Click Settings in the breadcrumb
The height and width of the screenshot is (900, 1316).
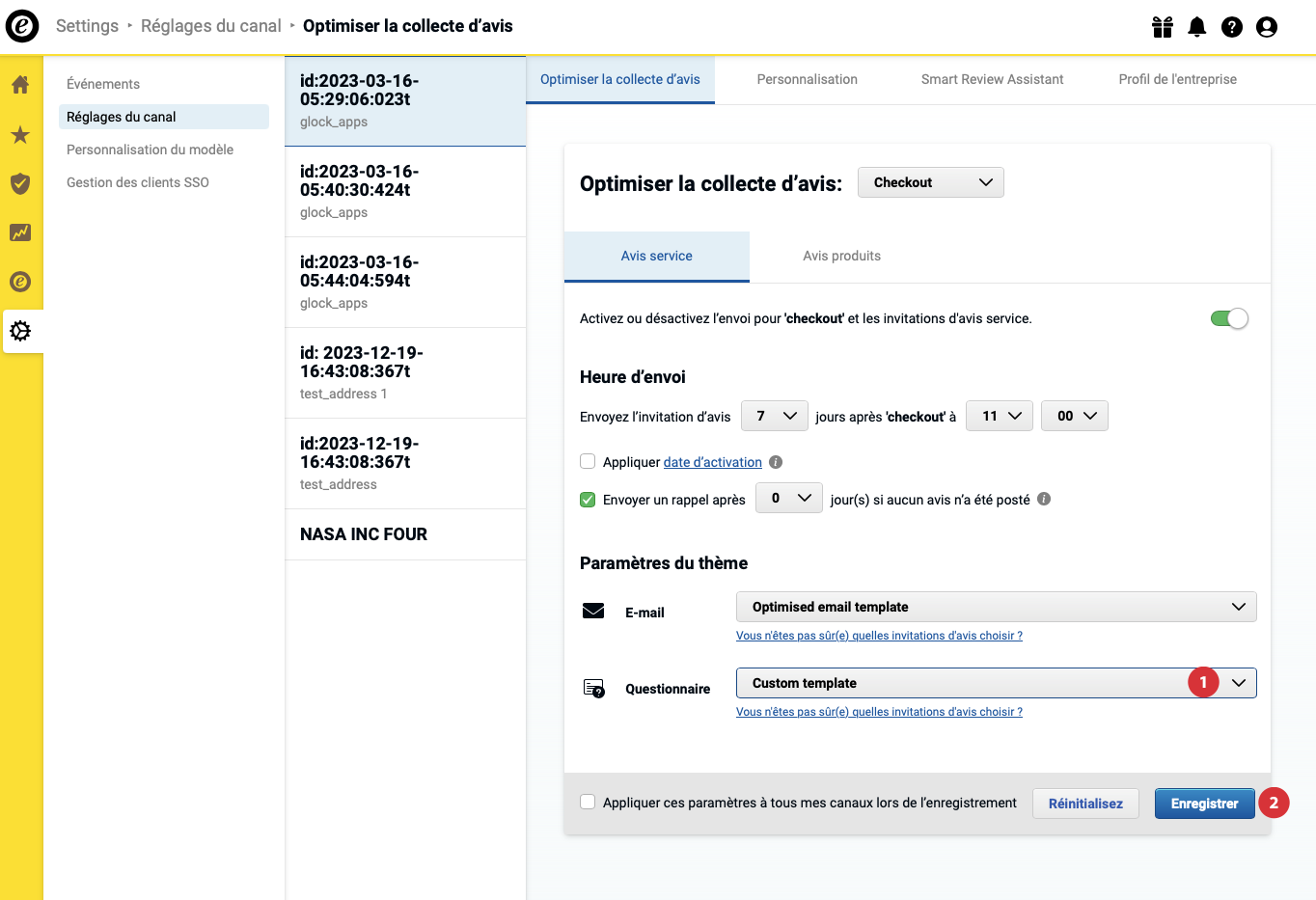[x=87, y=26]
